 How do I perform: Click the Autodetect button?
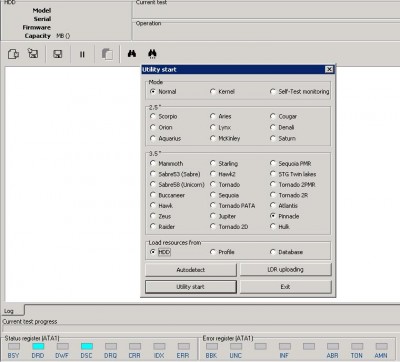click(191, 270)
